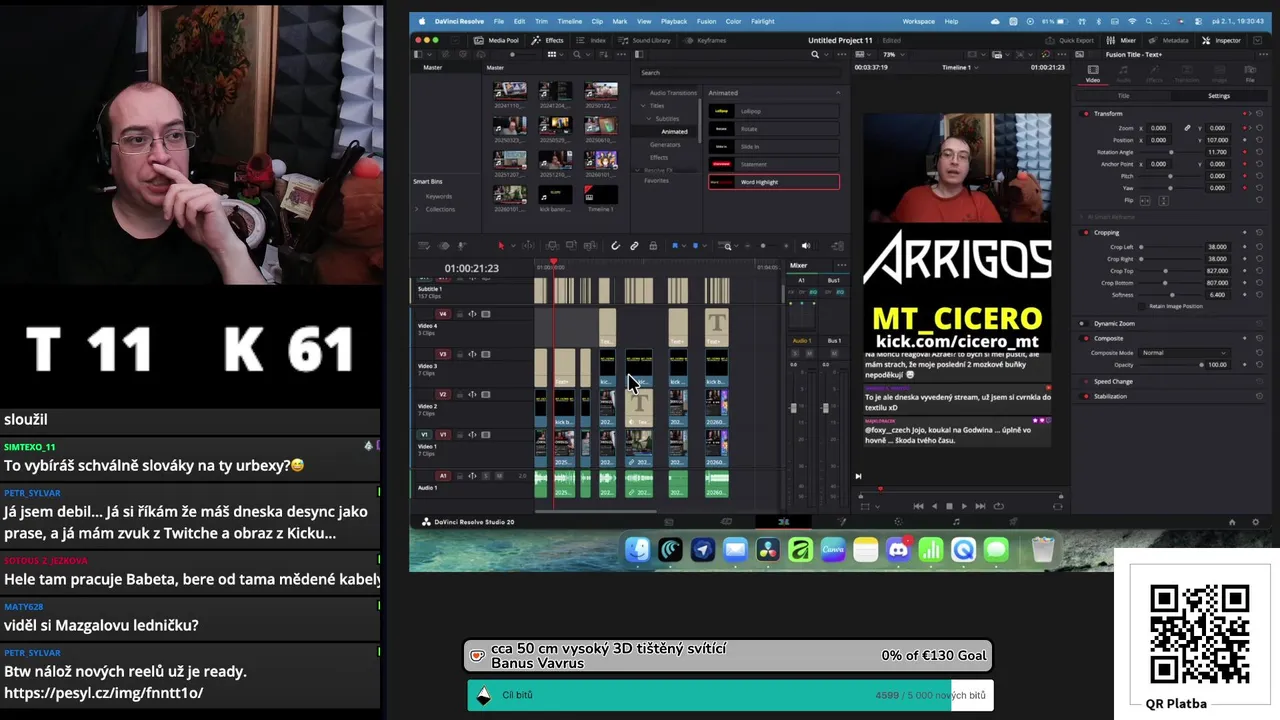
Task: Click the Flip Horizontal button in the Inspector
Action: (1145, 200)
